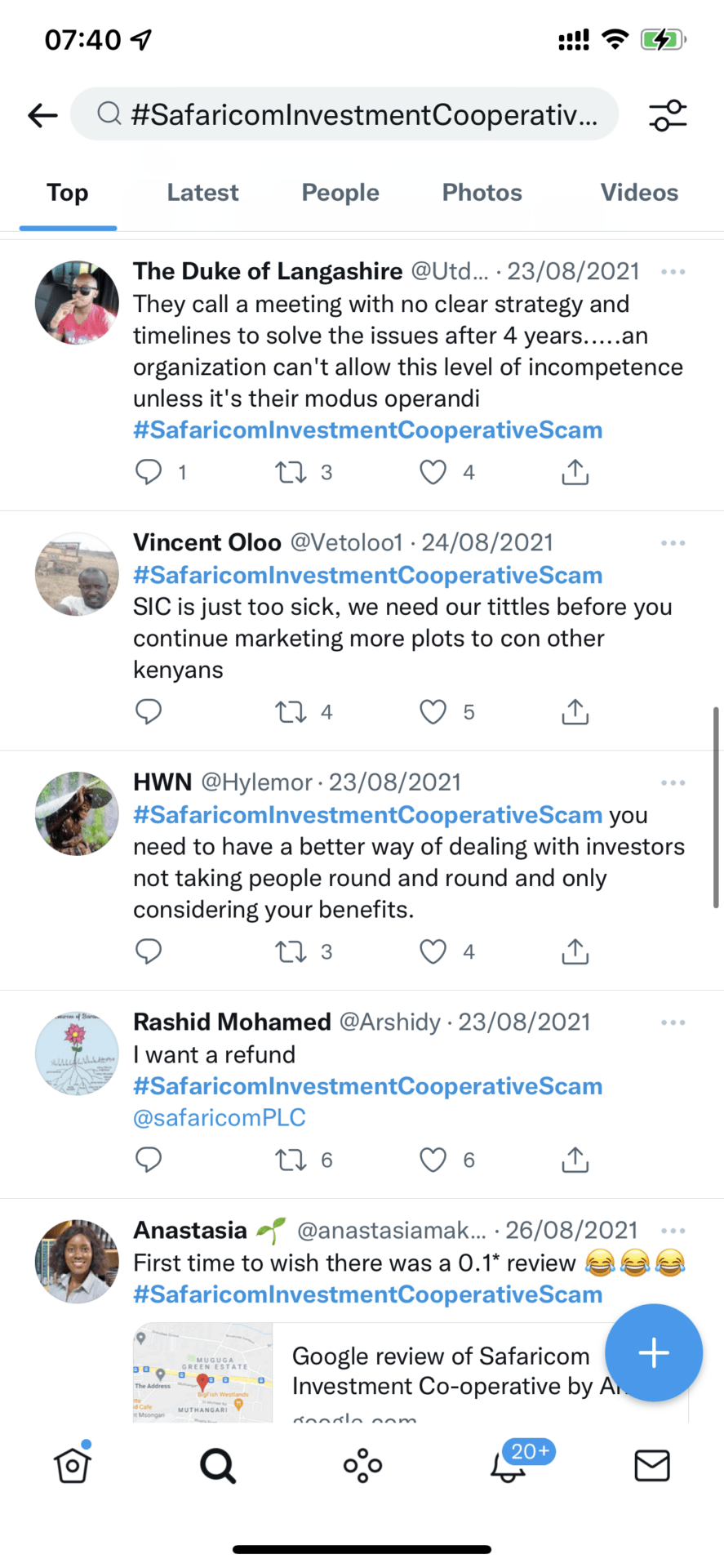Go to Home timeline icon
The width and height of the screenshot is (724, 1568).
73,1466
